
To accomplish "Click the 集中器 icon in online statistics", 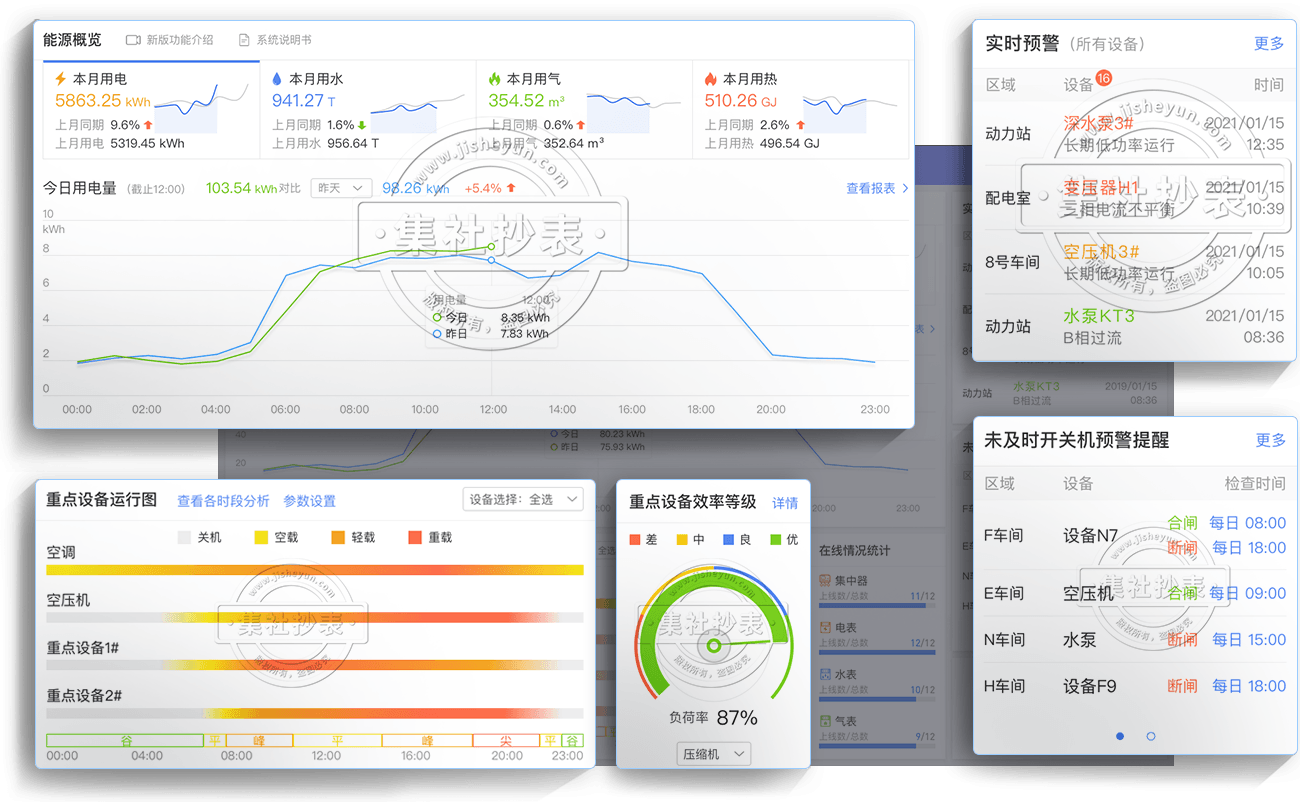I will coord(825,580).
